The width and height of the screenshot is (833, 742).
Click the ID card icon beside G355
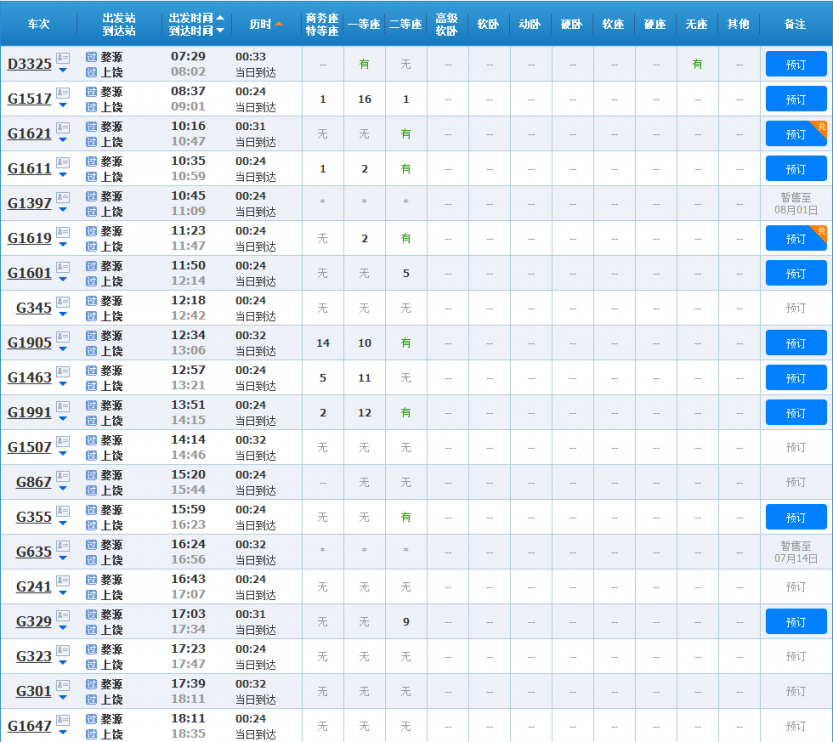(63, 511)
